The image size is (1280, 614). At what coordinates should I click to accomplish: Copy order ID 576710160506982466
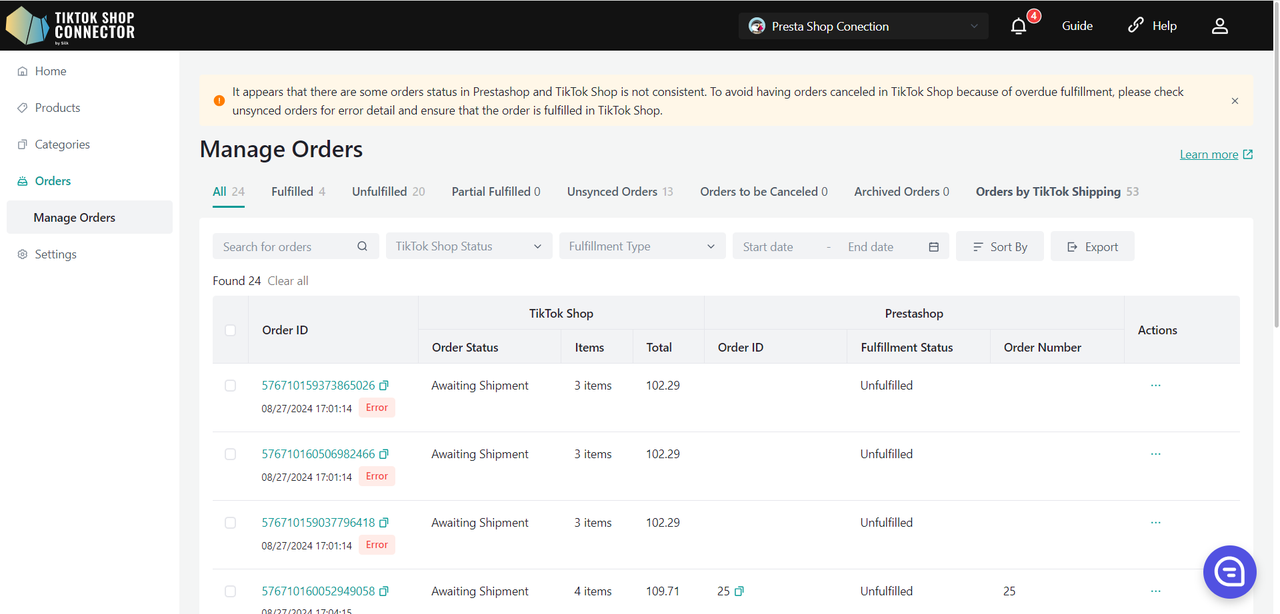click(384, 454)
